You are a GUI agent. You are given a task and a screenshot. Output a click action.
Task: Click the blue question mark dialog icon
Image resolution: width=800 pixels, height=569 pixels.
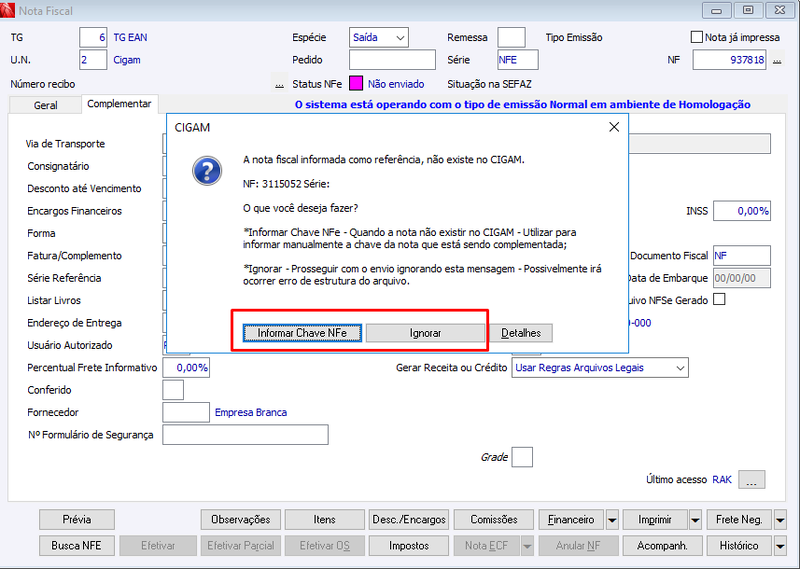(207, 171)
